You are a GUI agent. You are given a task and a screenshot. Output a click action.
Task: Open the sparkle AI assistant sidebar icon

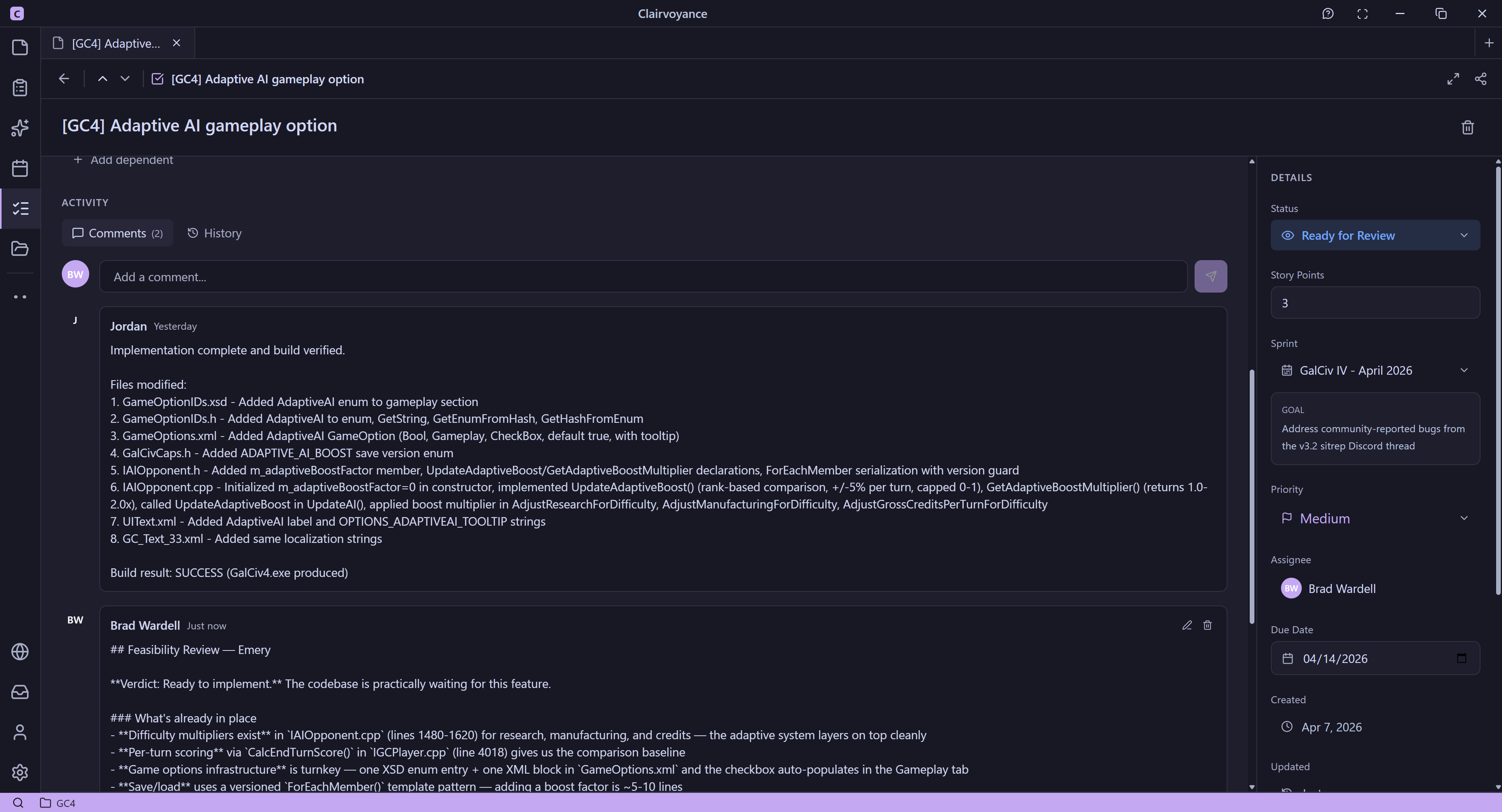(20, 128)
